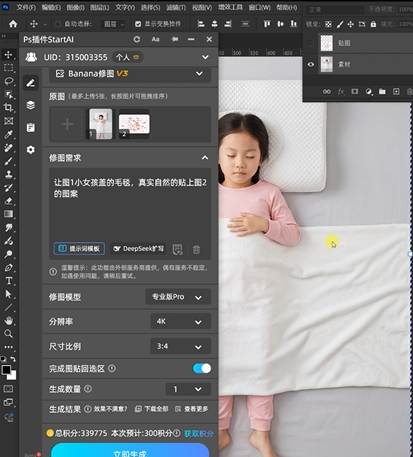The image size is (413, 457).
Task: Open the 图层 auto-select target dropdown
Action: point(113,24)
